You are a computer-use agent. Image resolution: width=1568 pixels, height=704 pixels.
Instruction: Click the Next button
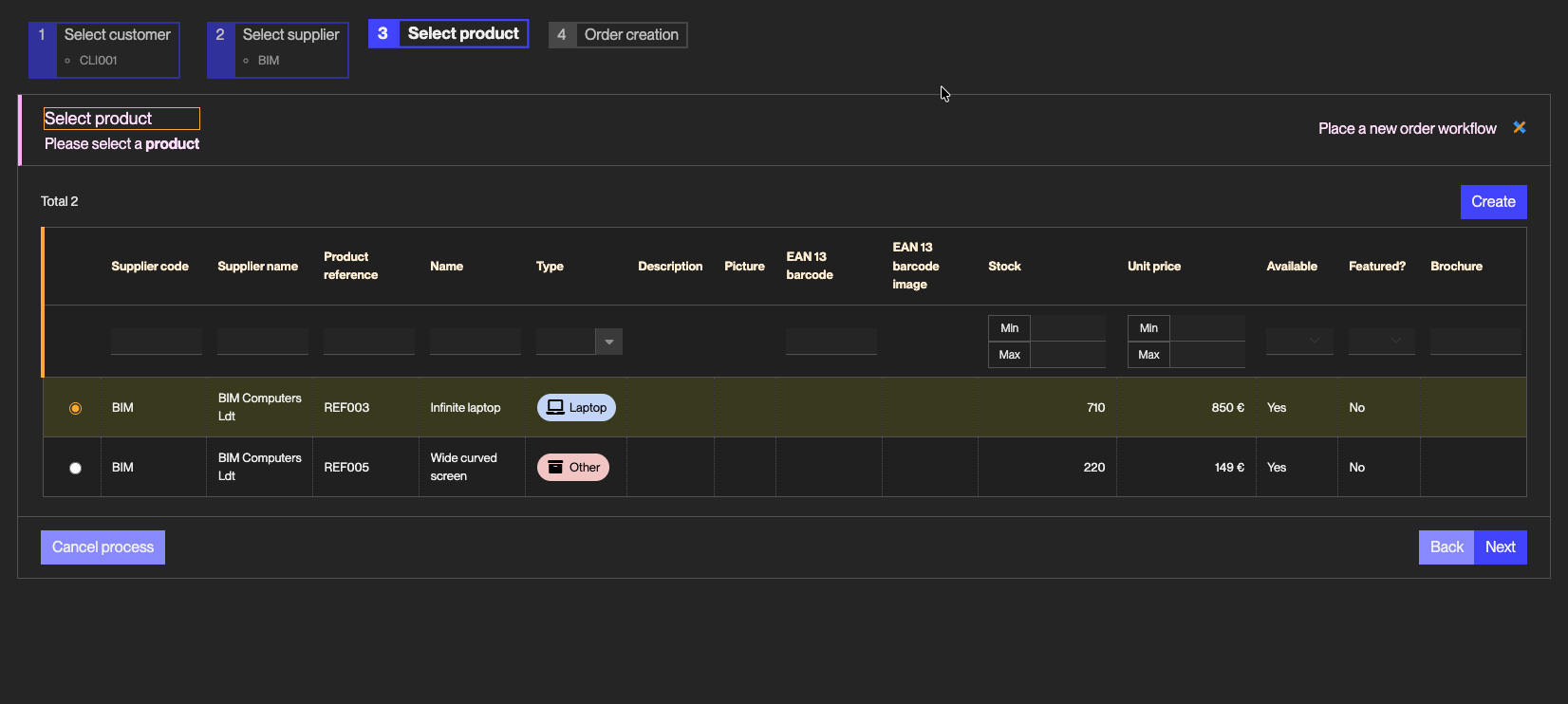click(x=1501, y=547)
